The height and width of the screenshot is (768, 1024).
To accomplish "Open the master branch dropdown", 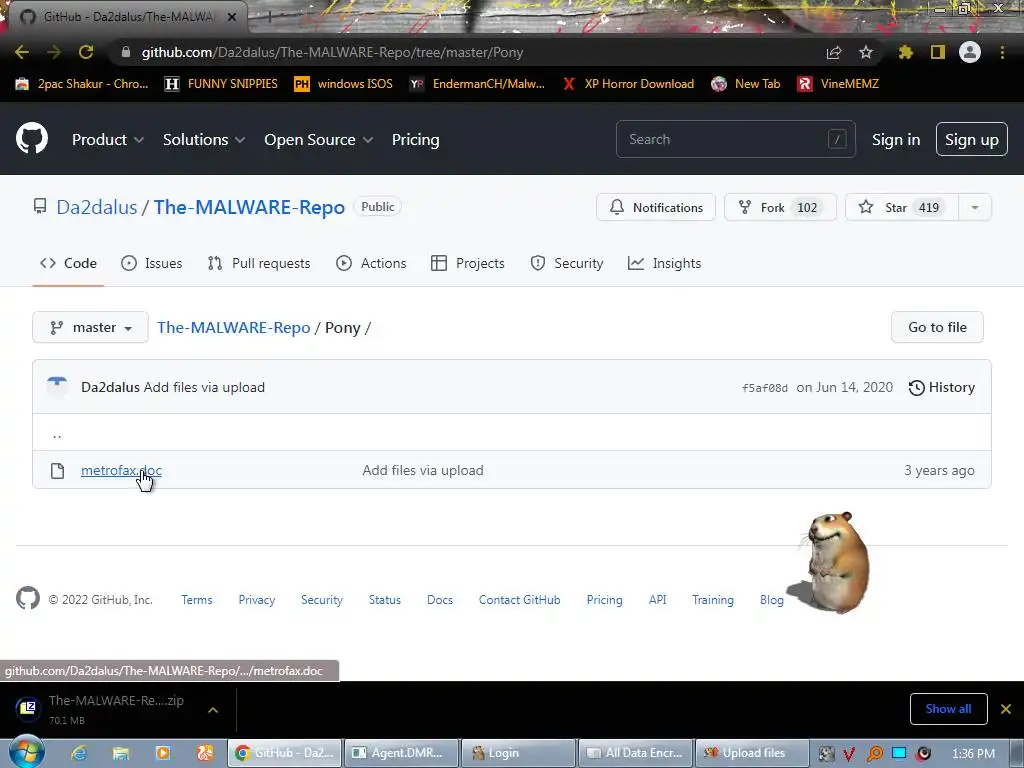I will (90, 327).
